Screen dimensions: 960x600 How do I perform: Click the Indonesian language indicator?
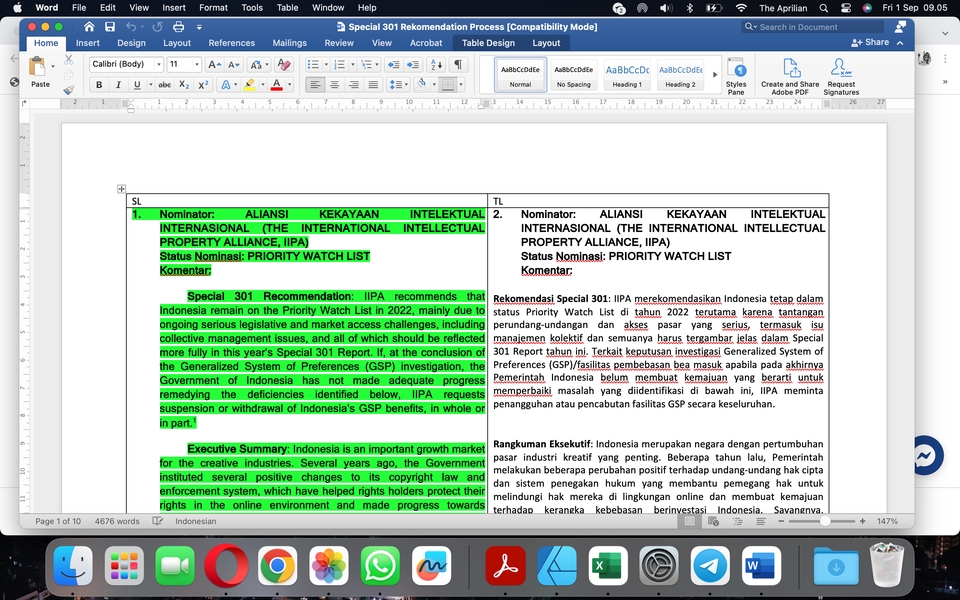[x=195, y=521]
